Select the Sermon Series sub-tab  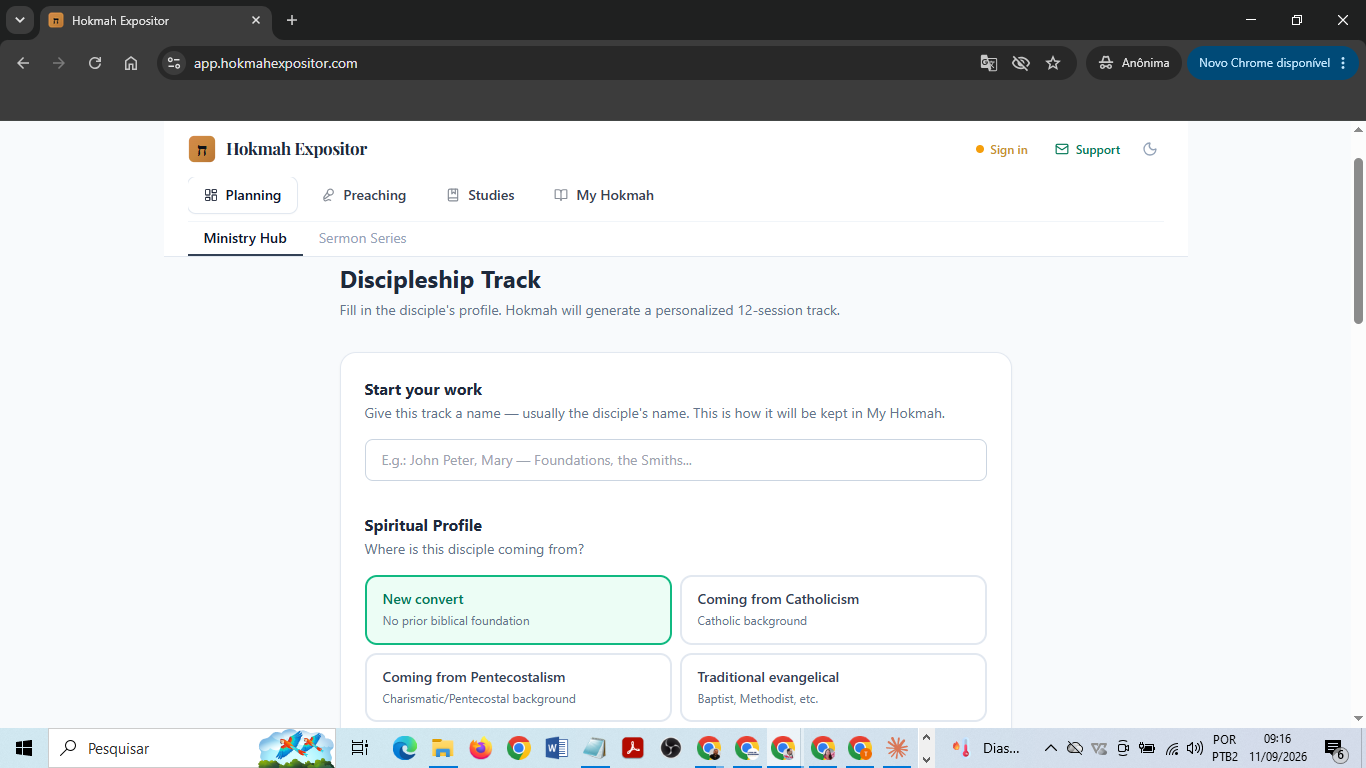click(362, 238)
